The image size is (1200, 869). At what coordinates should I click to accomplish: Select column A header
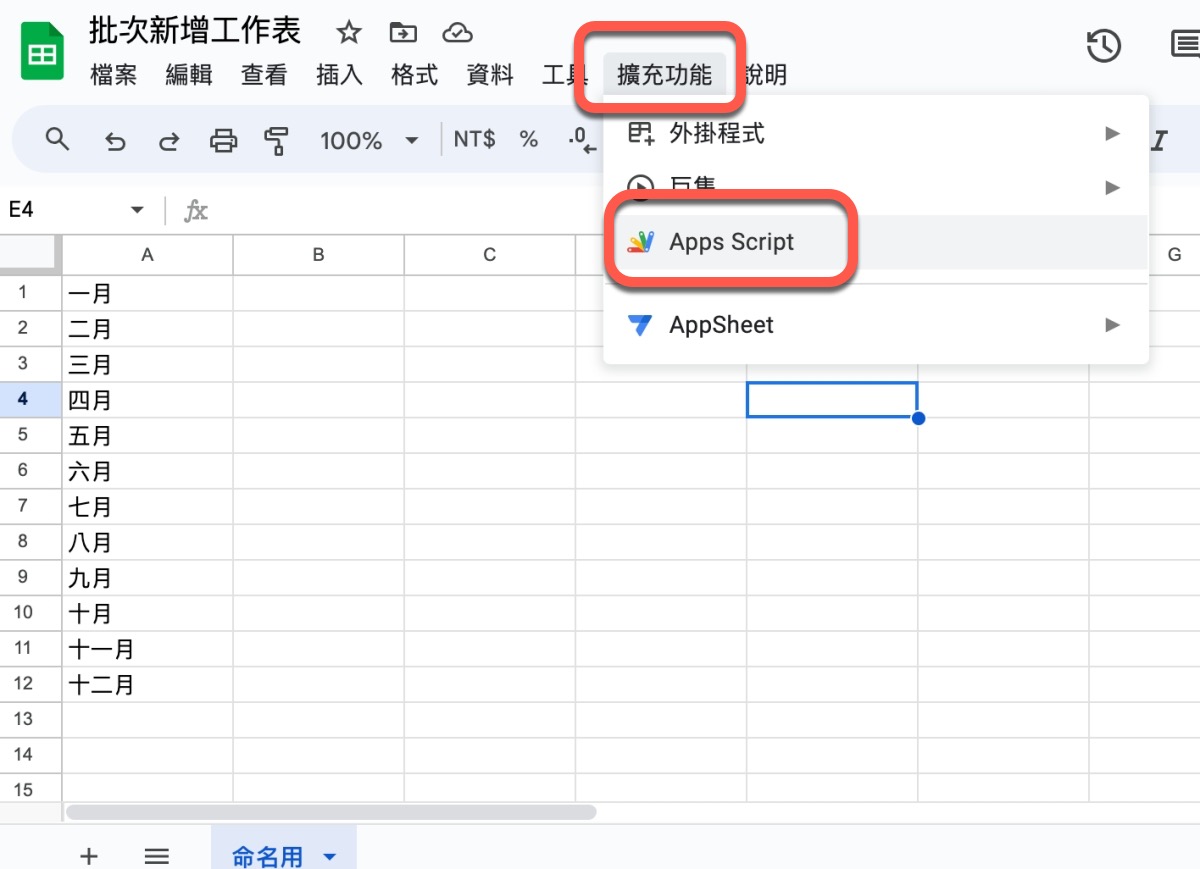[x=147, y=255]
